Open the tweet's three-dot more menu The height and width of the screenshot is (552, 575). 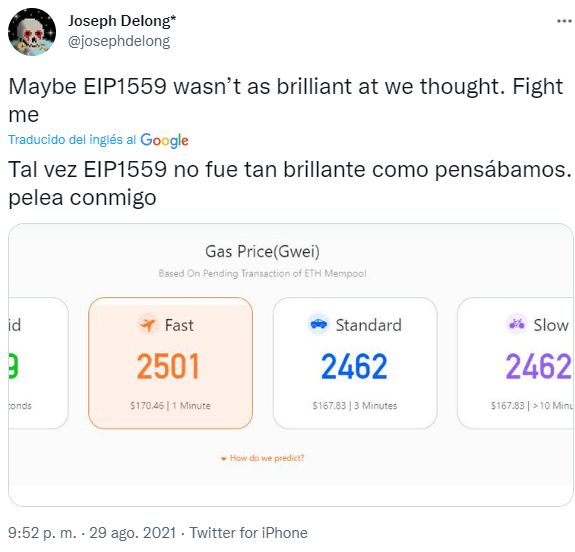pos(564,21)
